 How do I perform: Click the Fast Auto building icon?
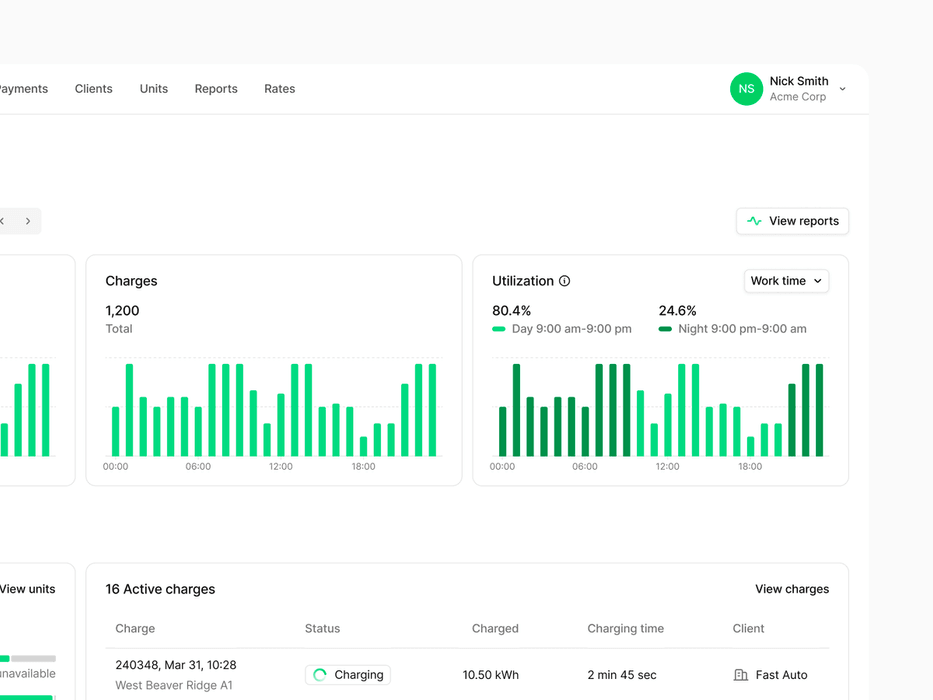741,675
